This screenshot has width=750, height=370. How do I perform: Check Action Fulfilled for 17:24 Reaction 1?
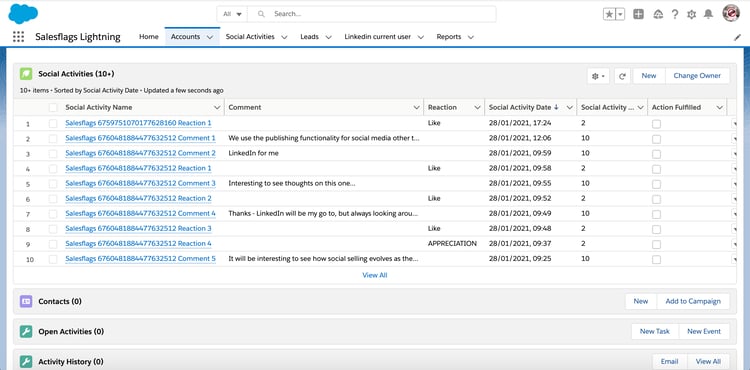coord(656,124)
